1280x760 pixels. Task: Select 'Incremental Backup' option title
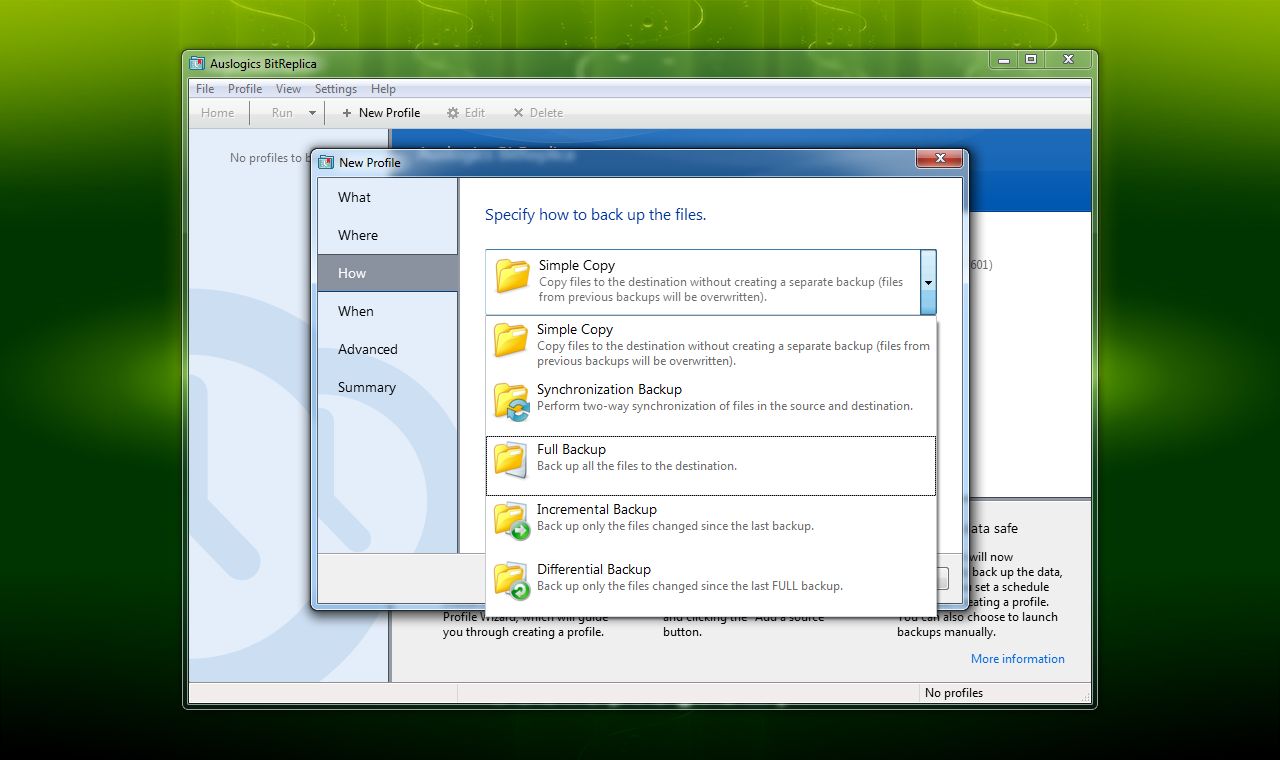tap(596, 509)
